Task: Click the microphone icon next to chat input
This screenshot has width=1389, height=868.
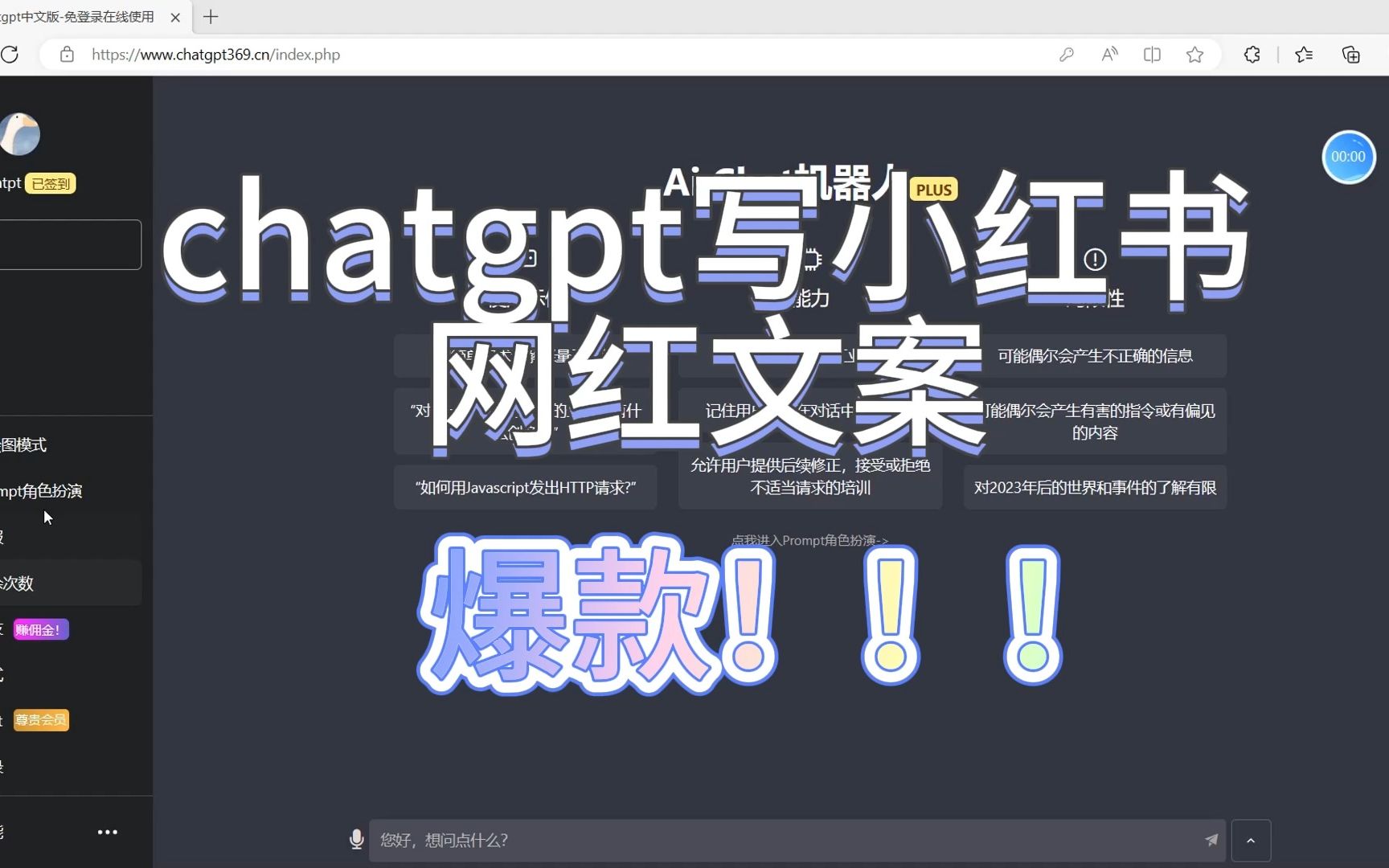Action: (x=356, y=839)
